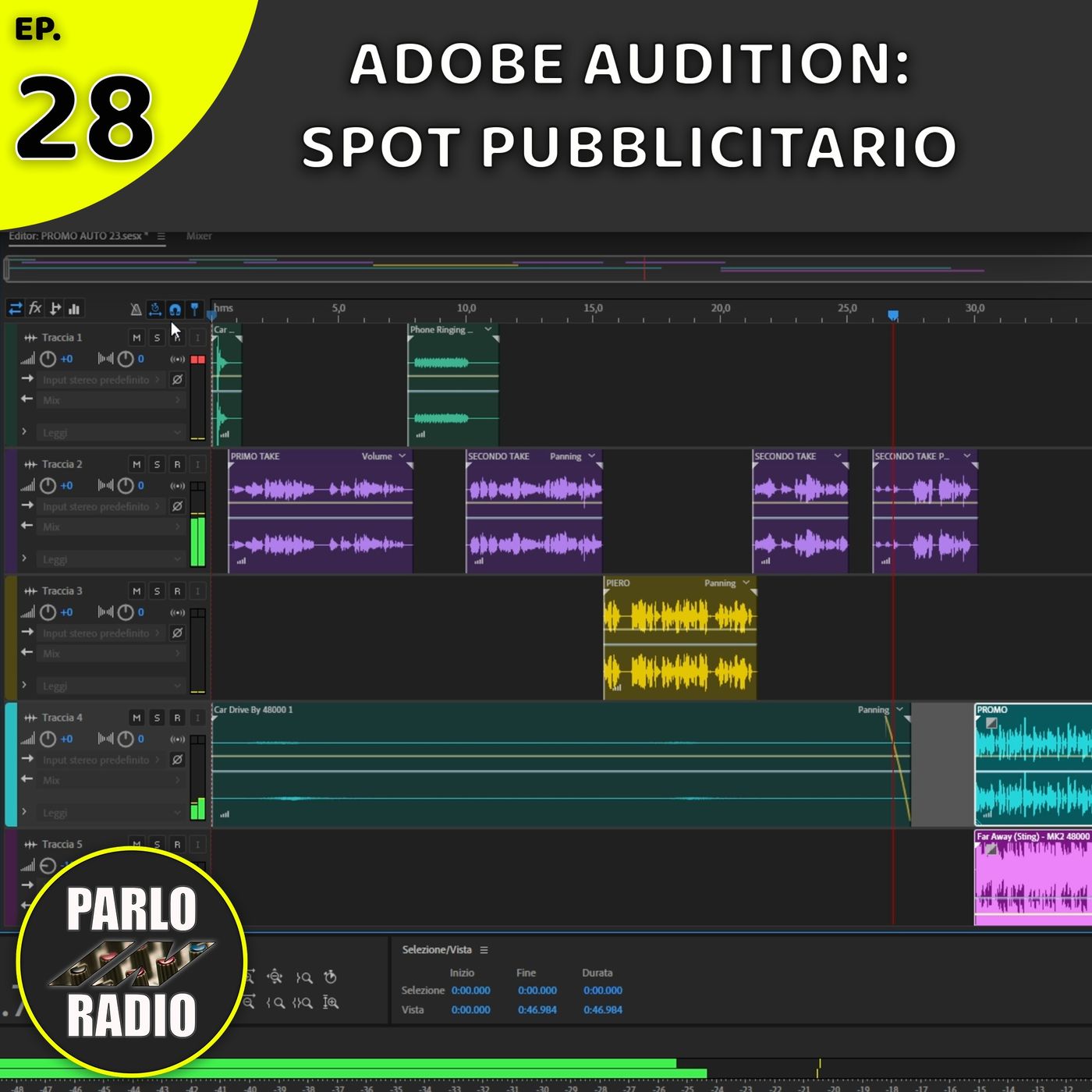Screen dimensions: 1092x1092
Task: Select the PROMO cyan clip
Action: click(1033, 764)
